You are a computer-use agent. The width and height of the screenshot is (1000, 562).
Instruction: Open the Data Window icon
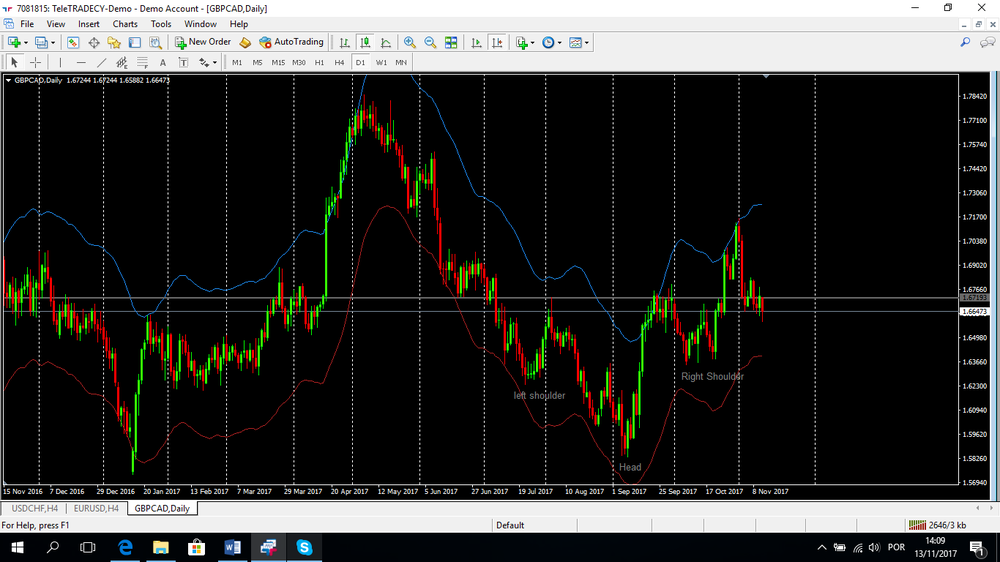click(x=94, y=42)
